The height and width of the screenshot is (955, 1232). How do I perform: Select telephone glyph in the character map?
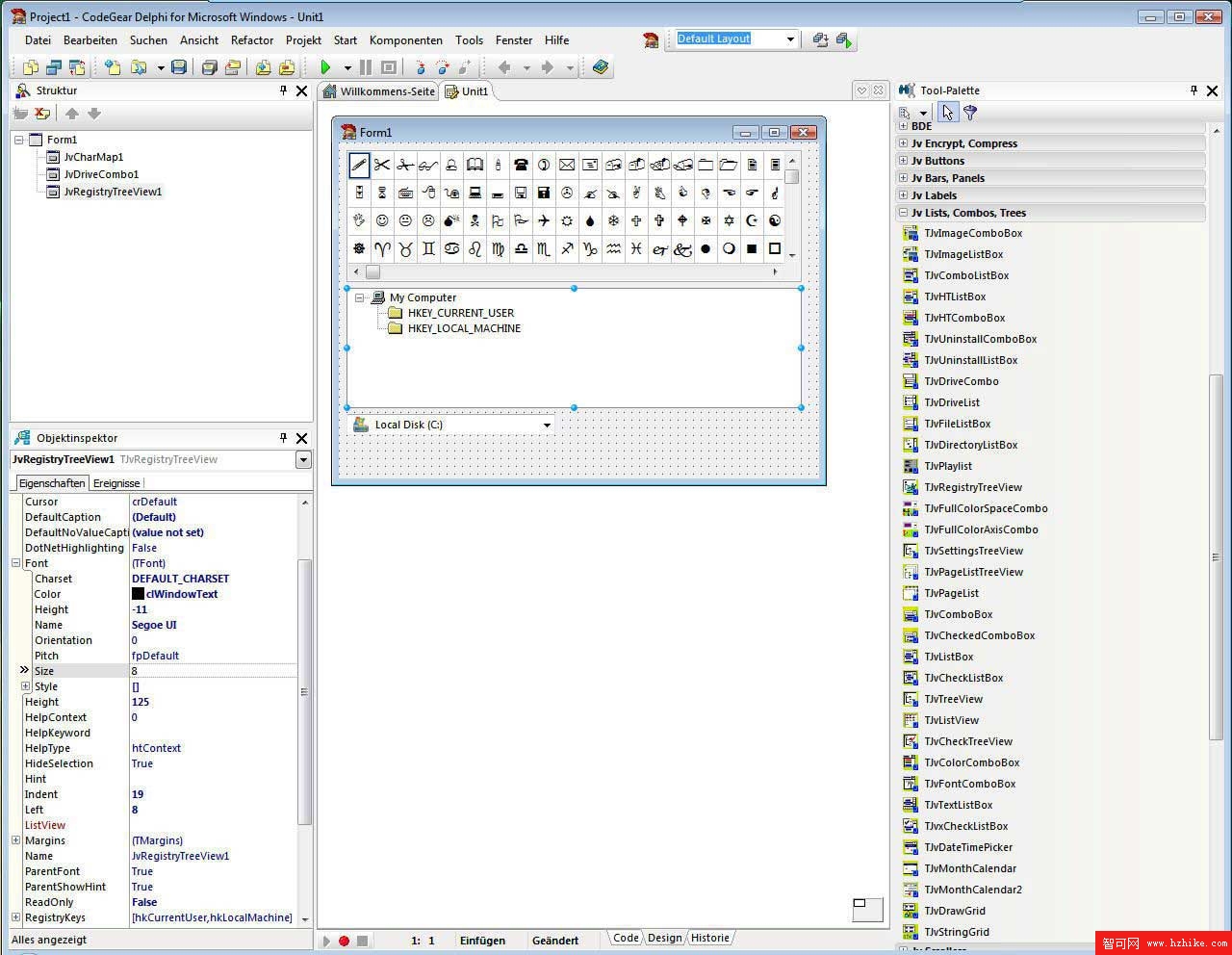click(521, 165)
